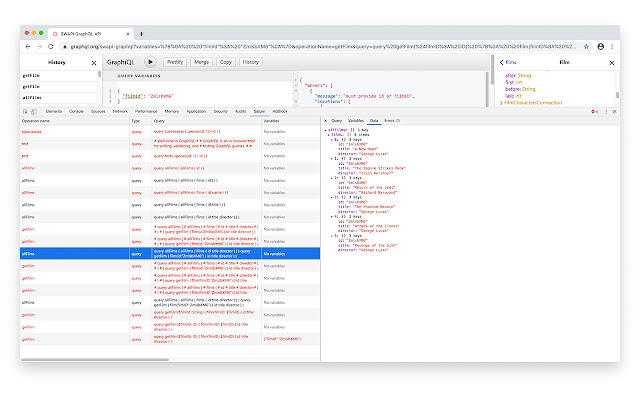Open the Chrome profile avatar
640x400 pixels.
[600, 47]
